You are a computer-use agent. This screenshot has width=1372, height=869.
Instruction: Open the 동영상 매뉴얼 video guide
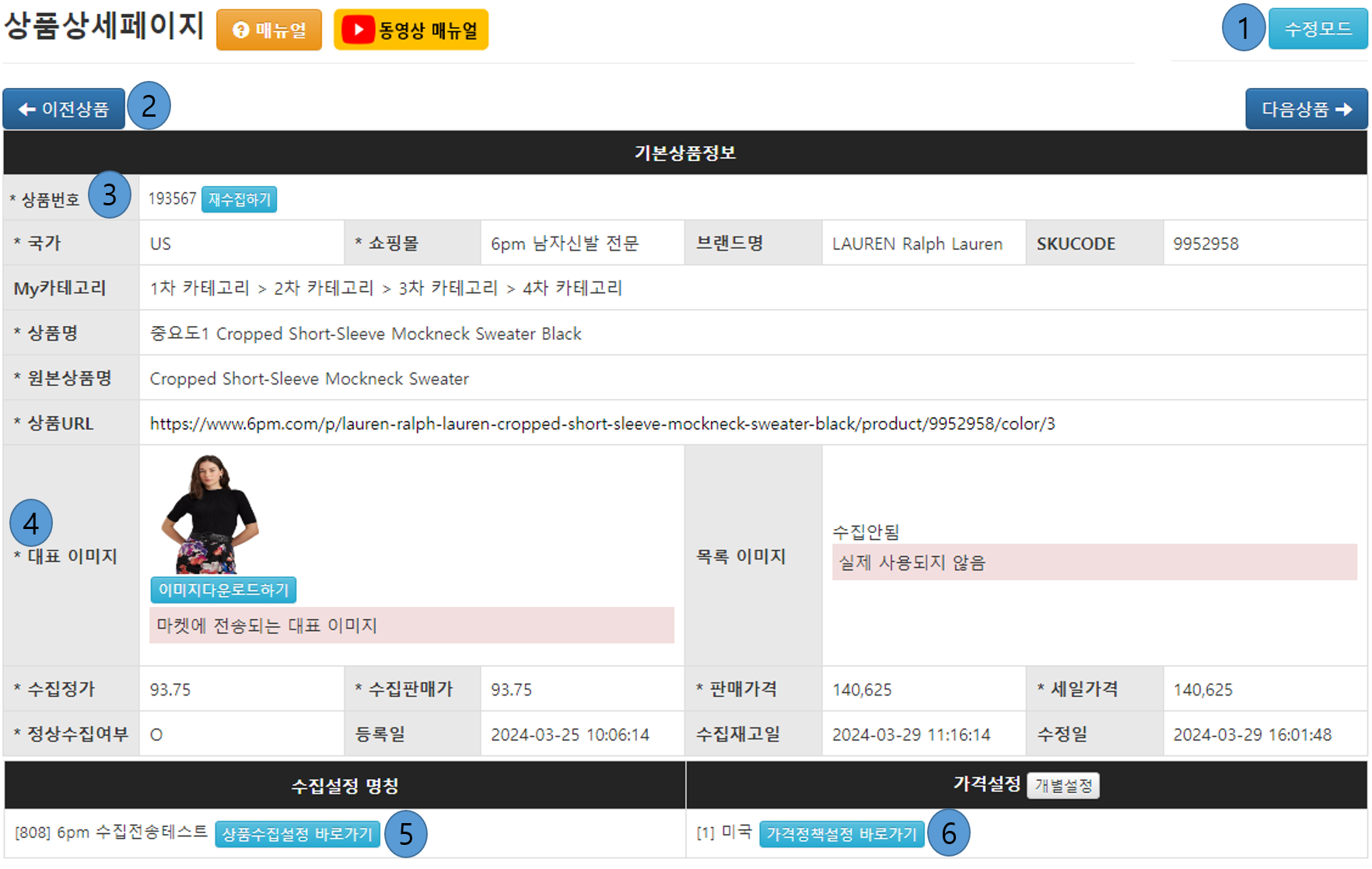pyautogui.click(x=411, y=30)
